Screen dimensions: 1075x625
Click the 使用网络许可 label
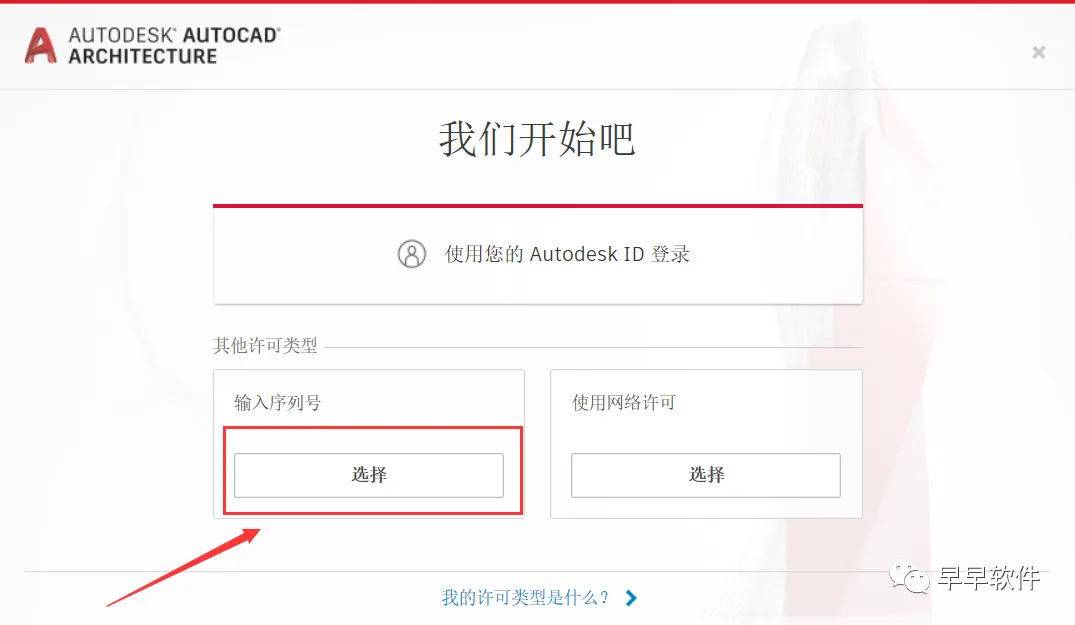click(624, 402)
